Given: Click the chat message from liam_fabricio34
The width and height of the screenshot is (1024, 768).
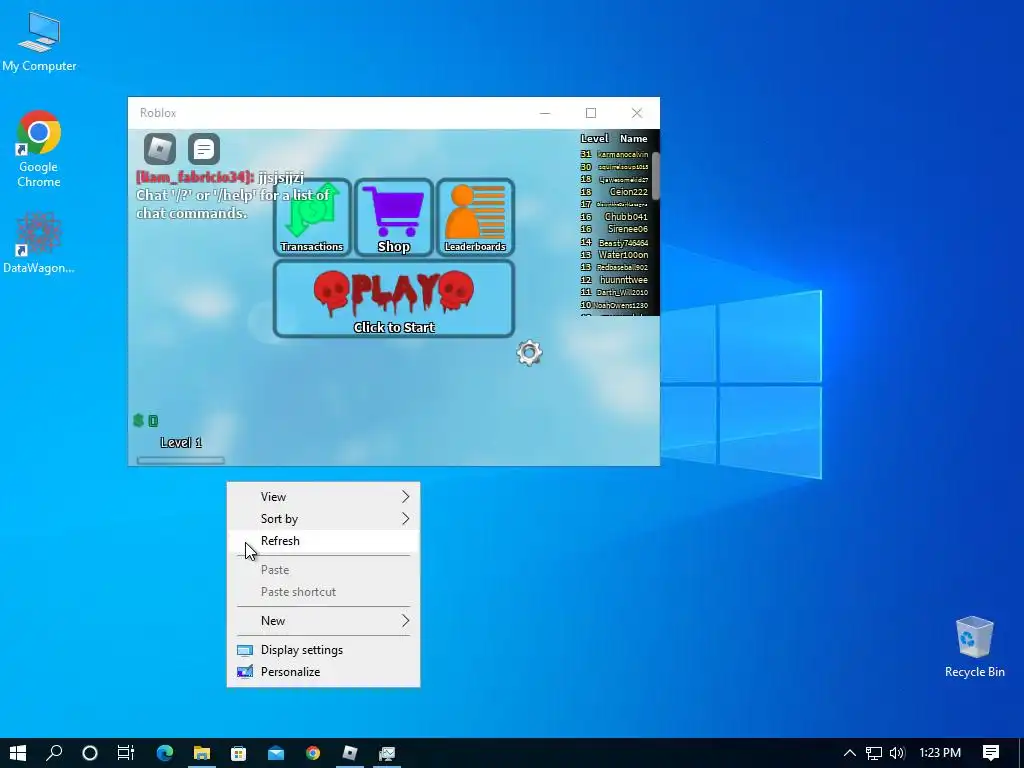Looking at the screenshot, I should point(220,177).
